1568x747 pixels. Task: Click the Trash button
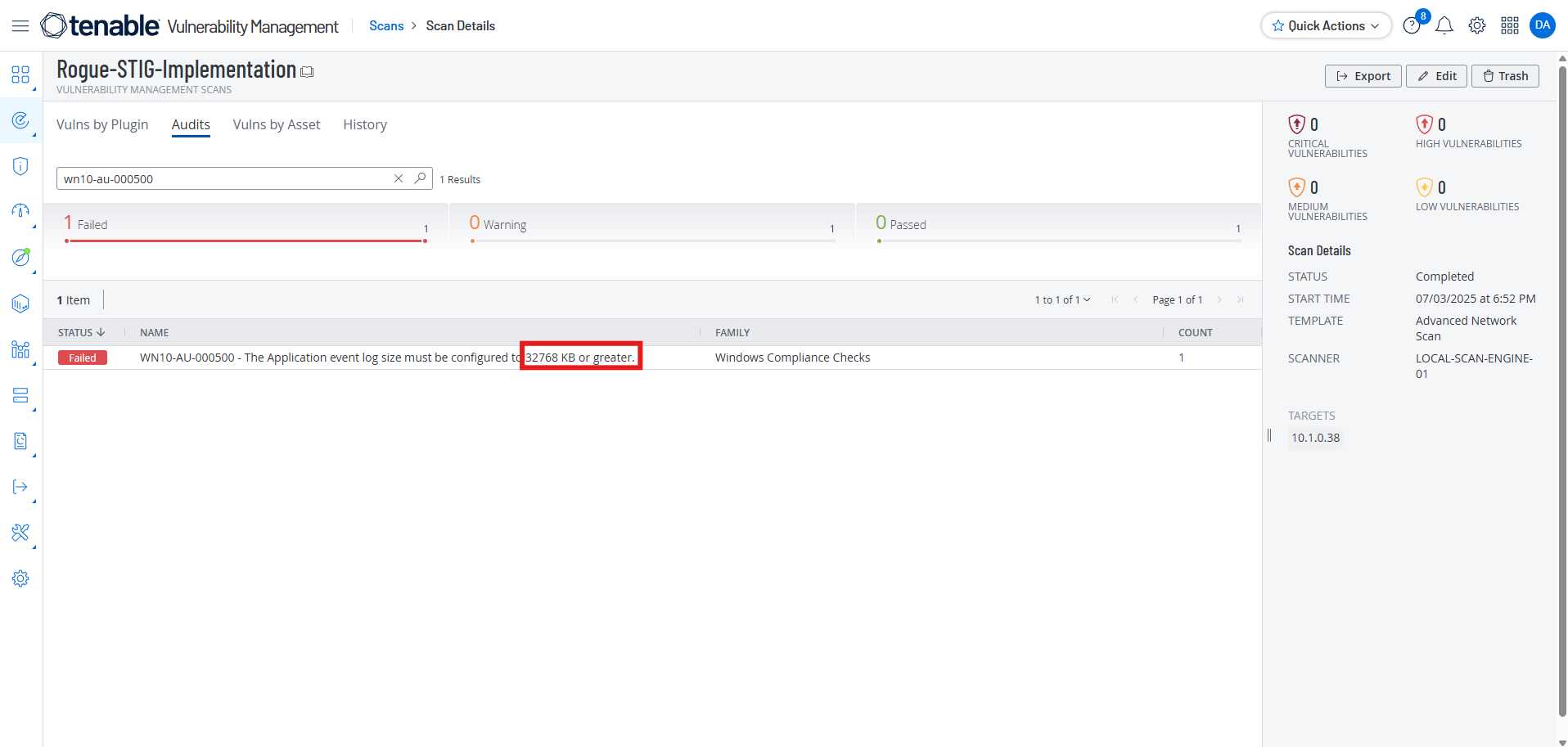point(1505,76)
